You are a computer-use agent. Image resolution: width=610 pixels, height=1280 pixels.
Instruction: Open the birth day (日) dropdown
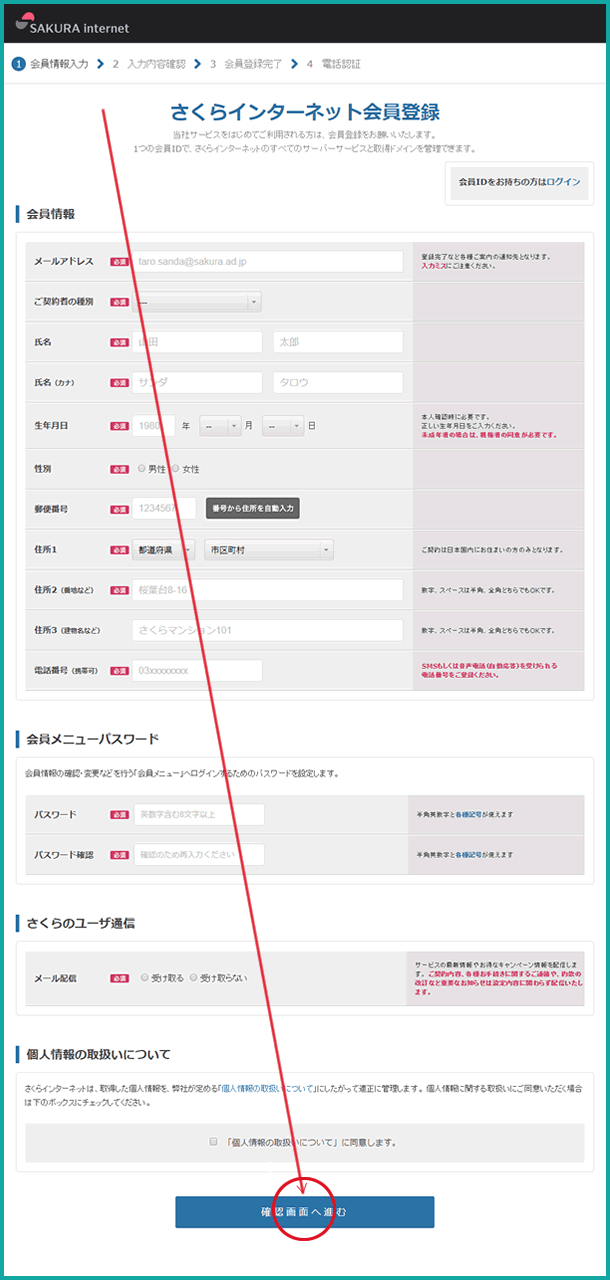283,425
